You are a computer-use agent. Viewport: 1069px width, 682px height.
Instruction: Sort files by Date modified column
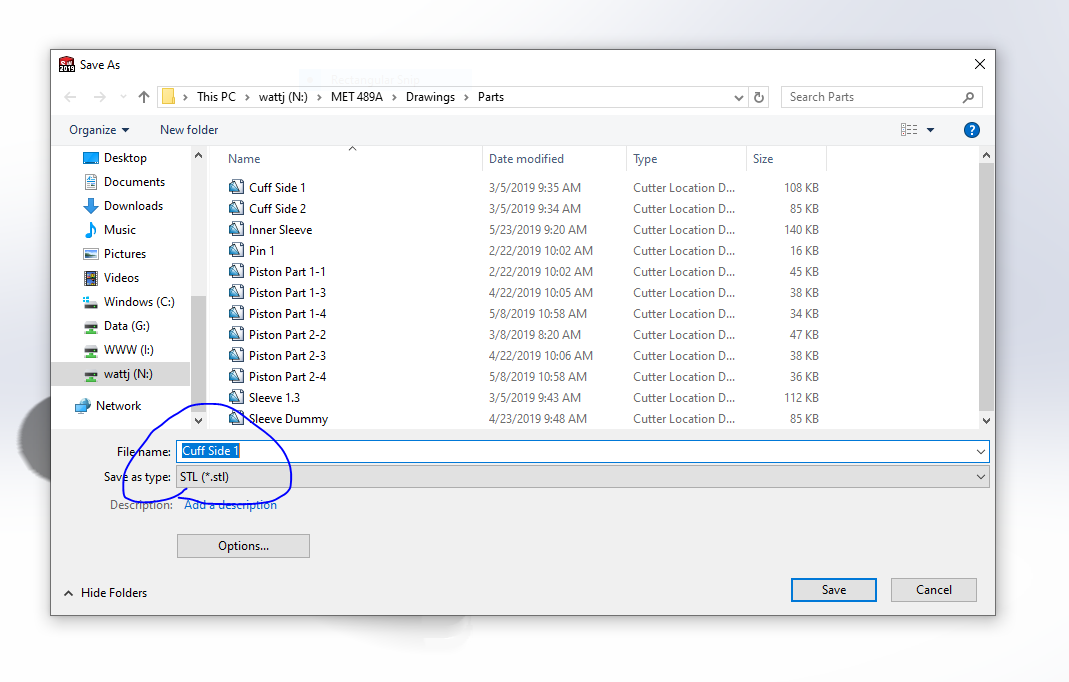[x=526, y=159]
